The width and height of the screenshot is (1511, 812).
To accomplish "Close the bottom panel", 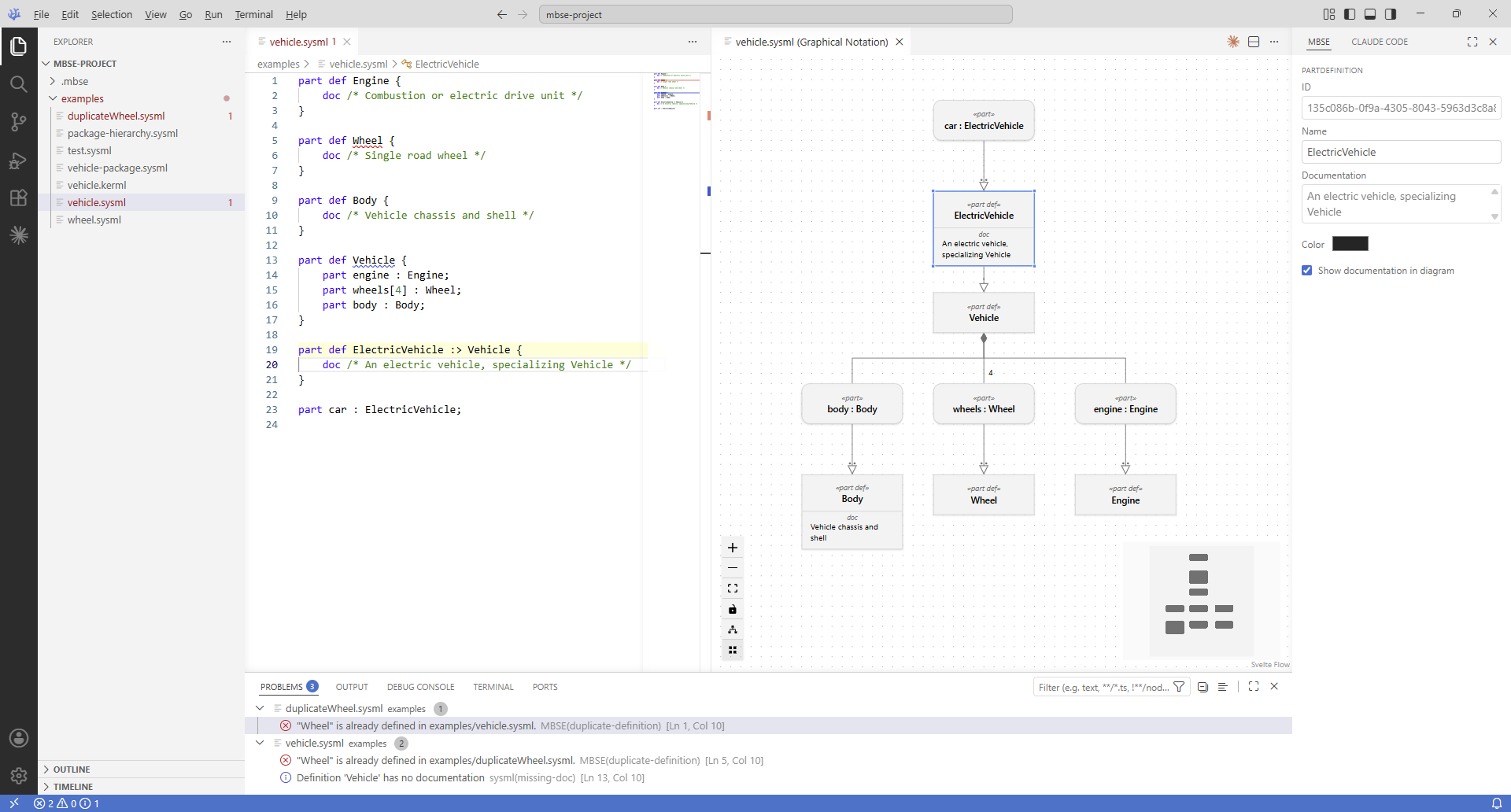I will tap(1274, 687).
